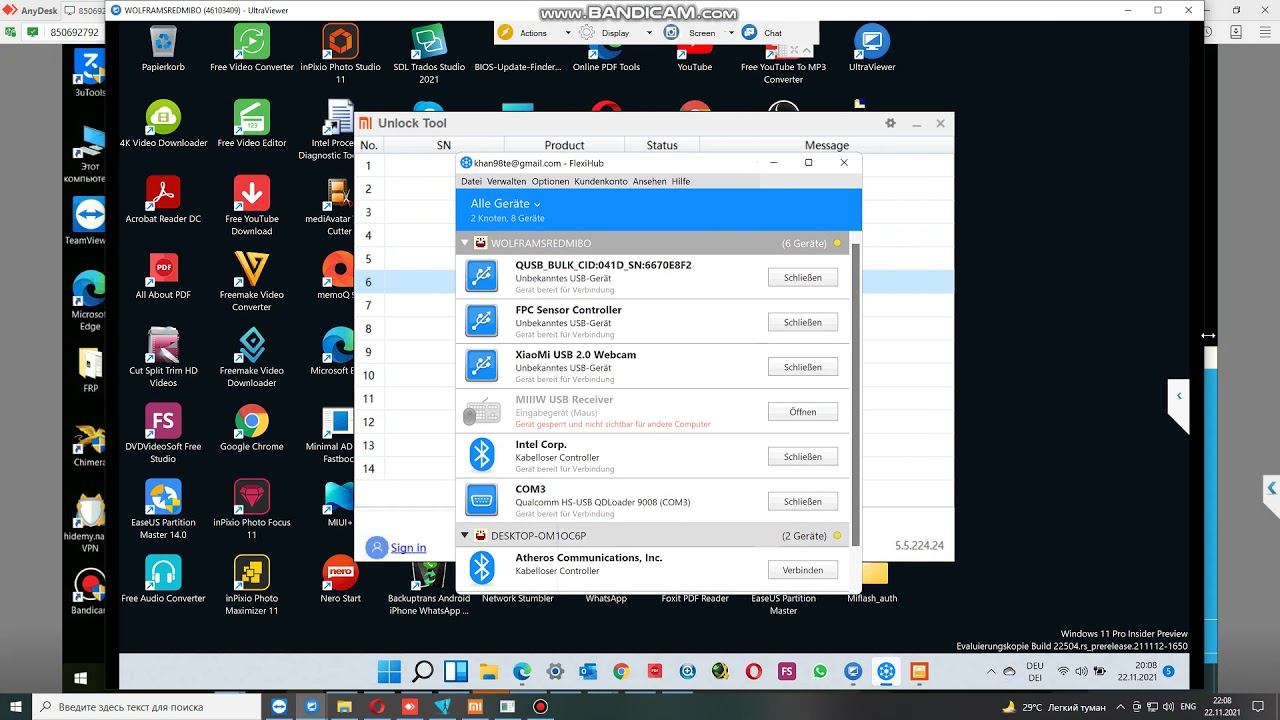The image size is (1280, 720).
Task: Click the Sign in link in Unlock Tool
Action: pyautogui.click(x=408, y=548)
